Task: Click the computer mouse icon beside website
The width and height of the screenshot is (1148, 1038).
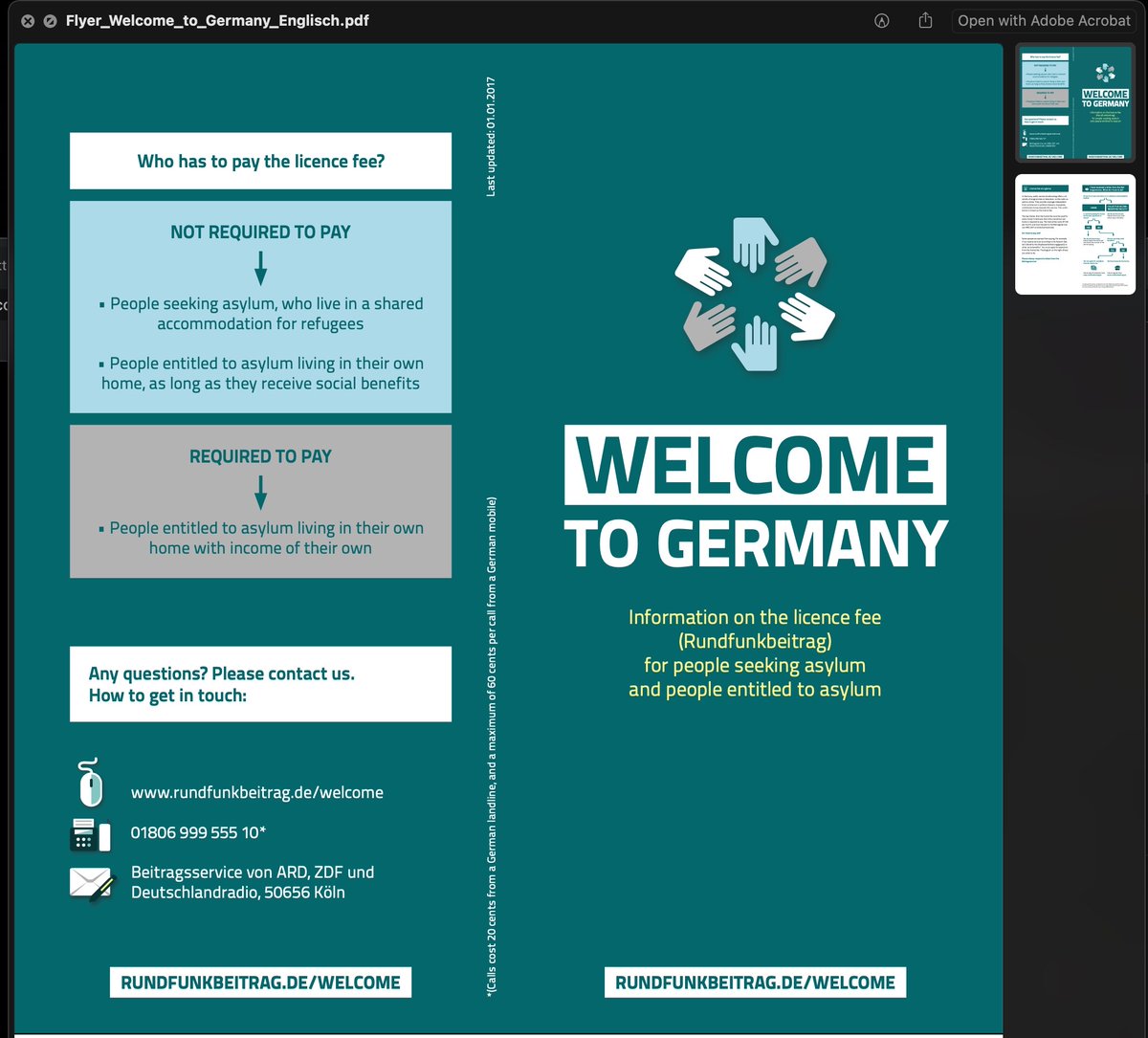Action: tap(89, 783)
